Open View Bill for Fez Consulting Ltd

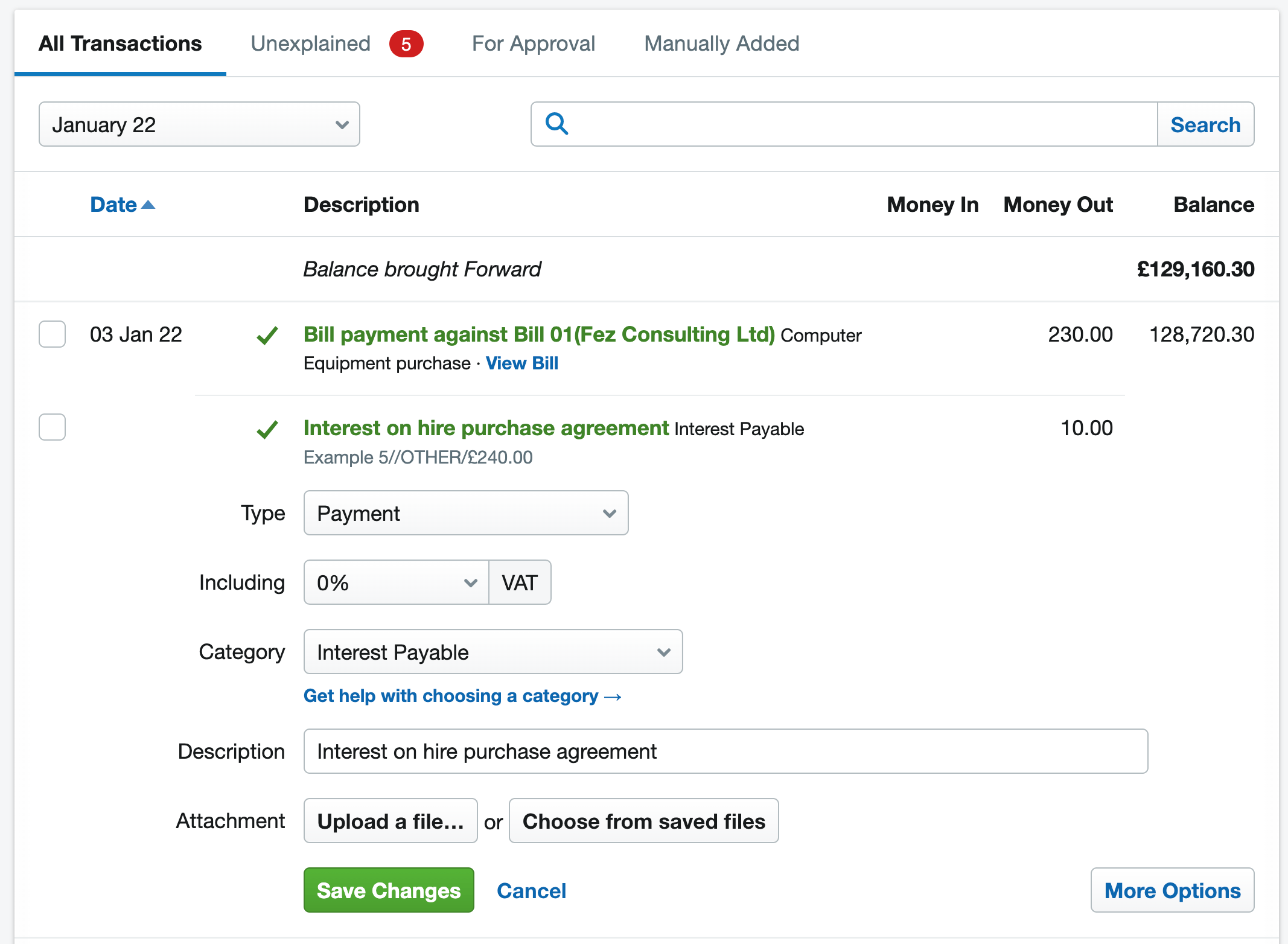(x=521, y=363)
